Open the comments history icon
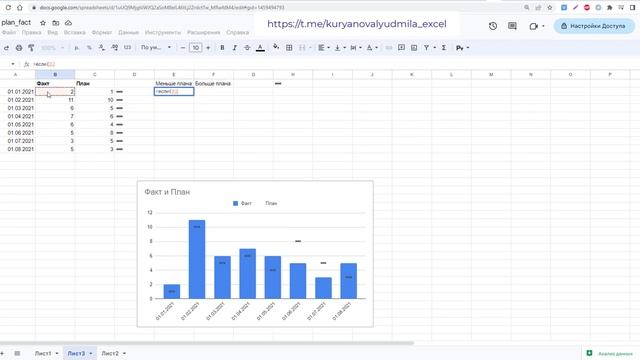Viewport: 640px width, 360px height. [x=512, y=26]
